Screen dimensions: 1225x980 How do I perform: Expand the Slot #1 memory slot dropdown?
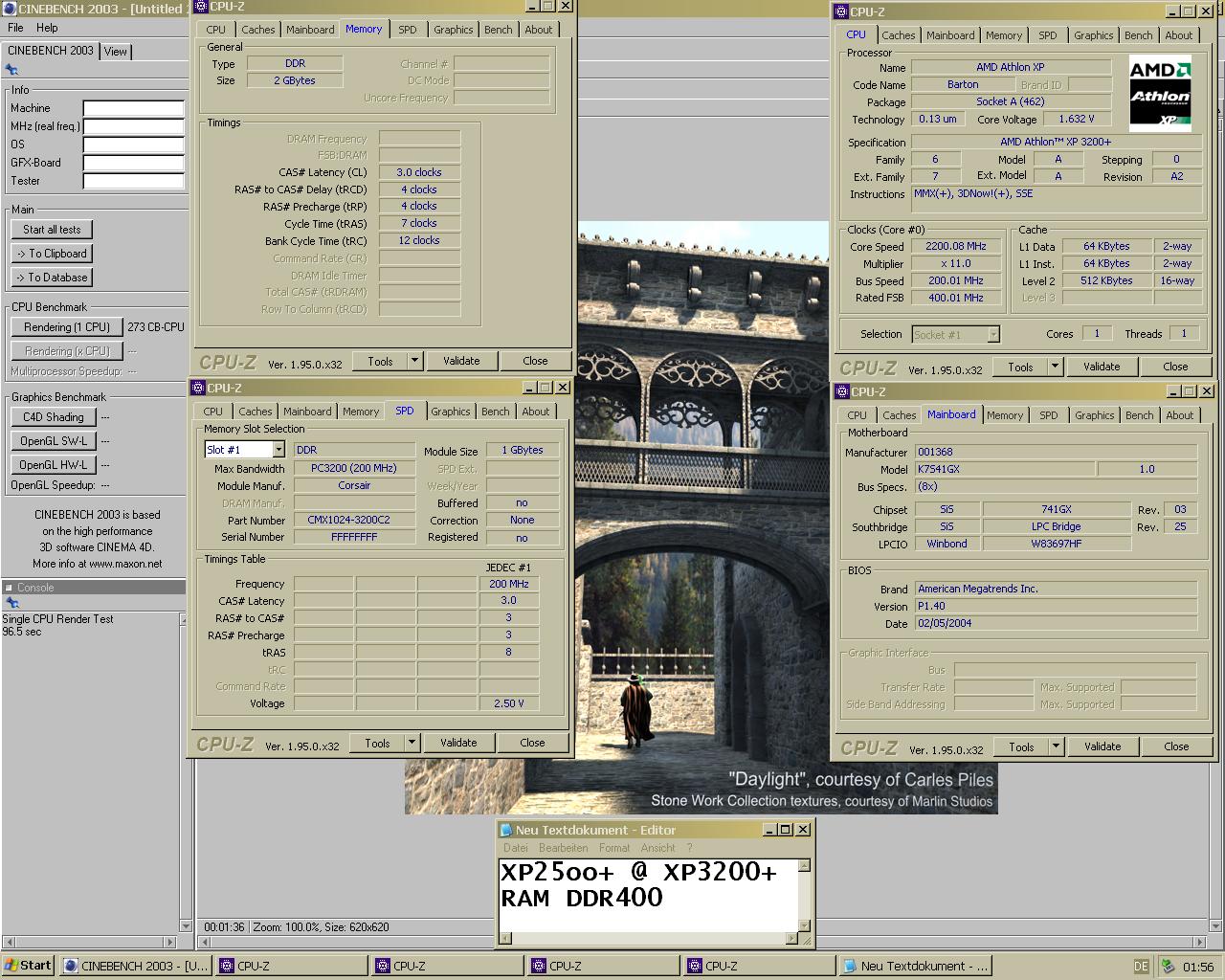pyautogui.click(x=278, y=450)
